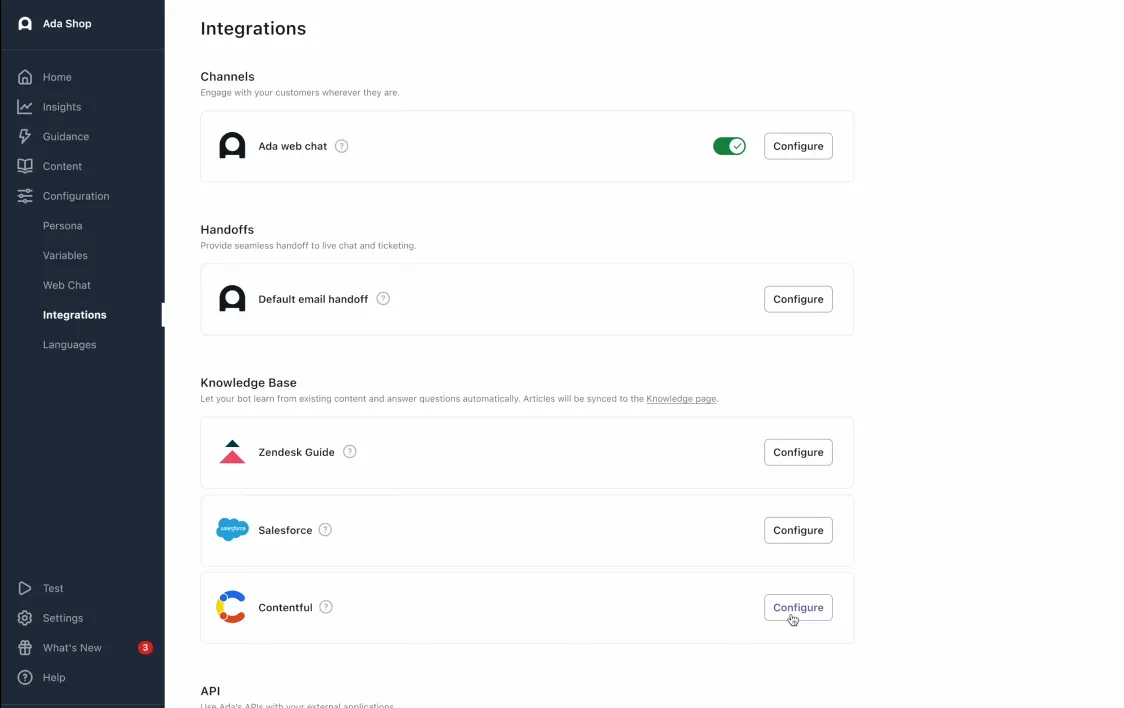Click the Integrations page heading

253,29
